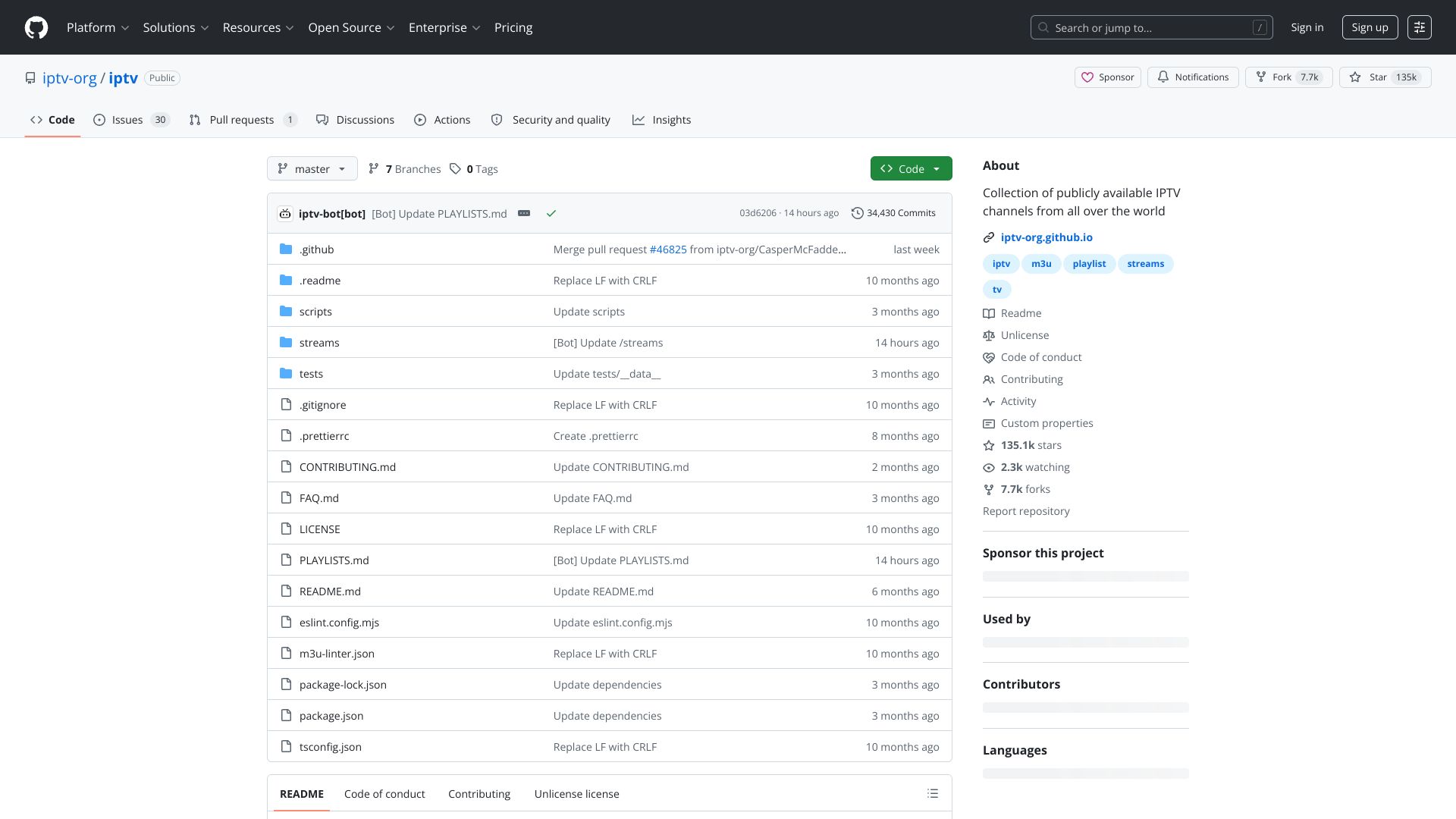Open the 7 Branches link
Image resolution: width=1456 pixels, height=819 pixels.
[404, 168]
